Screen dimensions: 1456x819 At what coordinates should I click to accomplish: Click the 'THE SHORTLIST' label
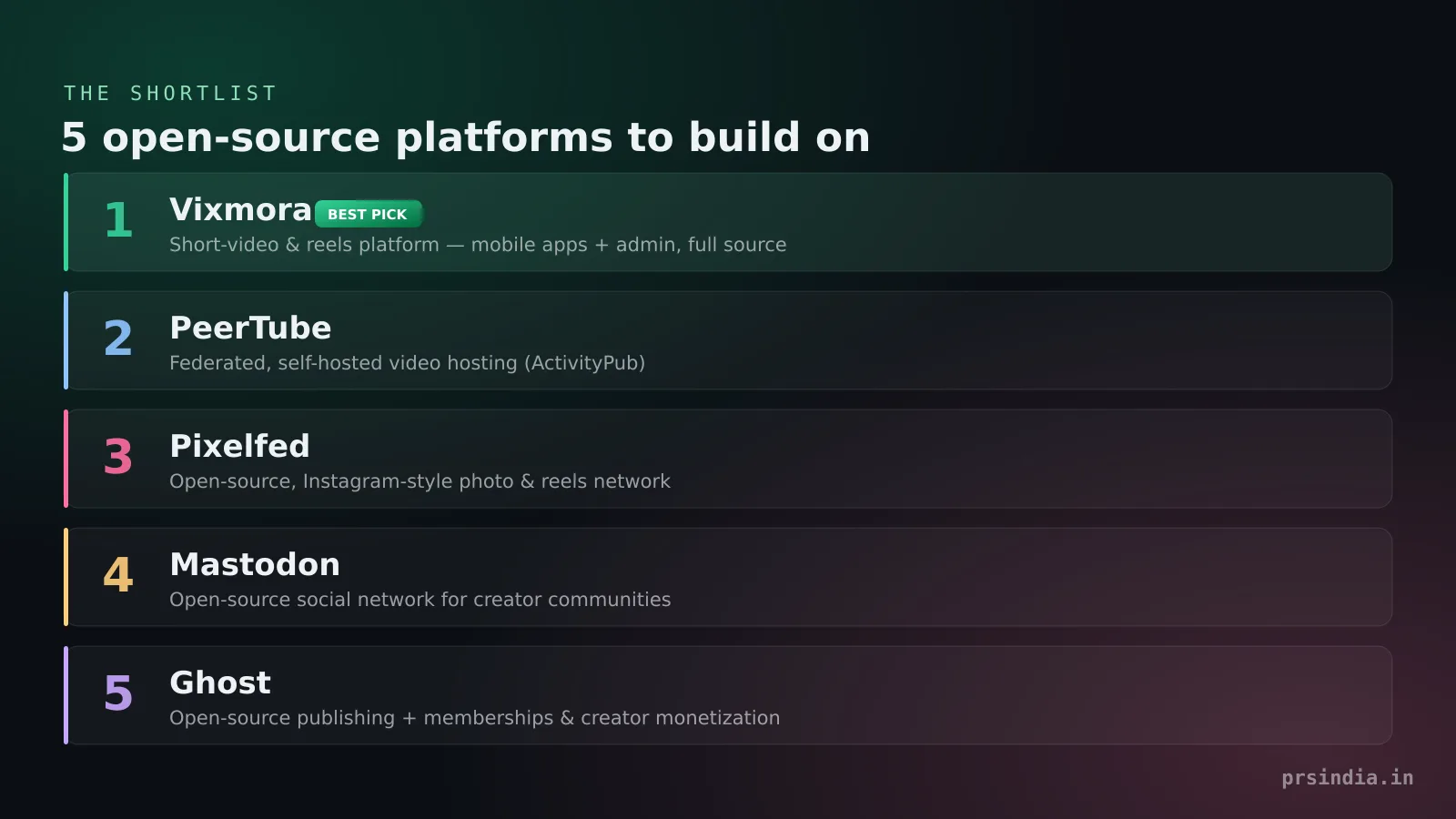[170, 94]
